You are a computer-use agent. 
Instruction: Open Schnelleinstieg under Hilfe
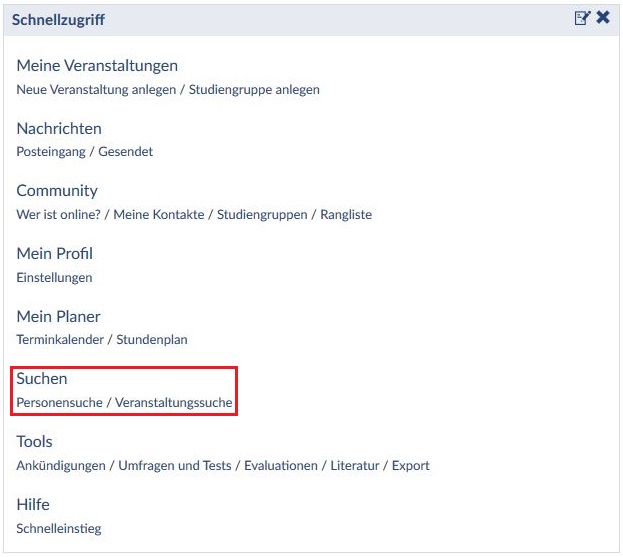(x=59, y=528)
